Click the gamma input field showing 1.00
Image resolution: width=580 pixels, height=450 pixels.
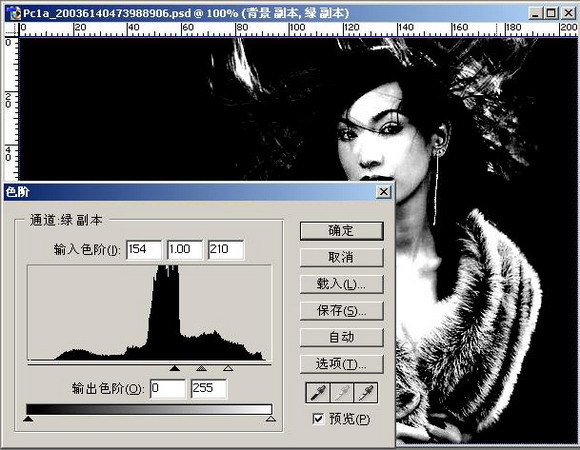tap(185, 250)
